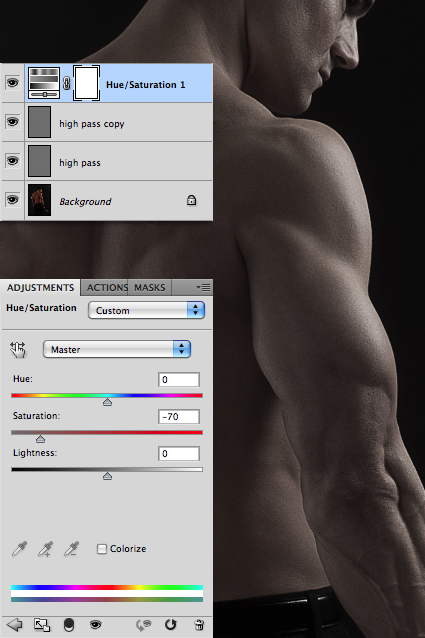The image size is (425, 638).
Task: Select the eyedropper tool
Action: click(x=20, y=549)
